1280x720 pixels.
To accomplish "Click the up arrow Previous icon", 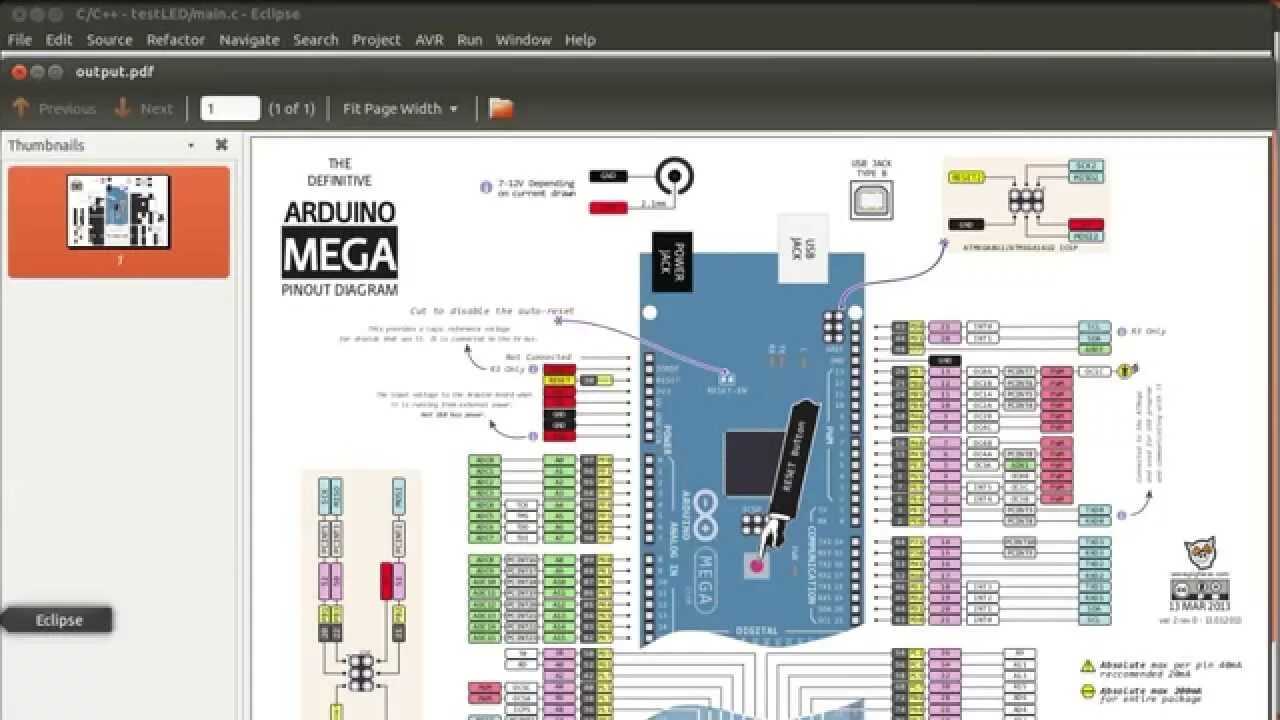I will click(21, 108).
